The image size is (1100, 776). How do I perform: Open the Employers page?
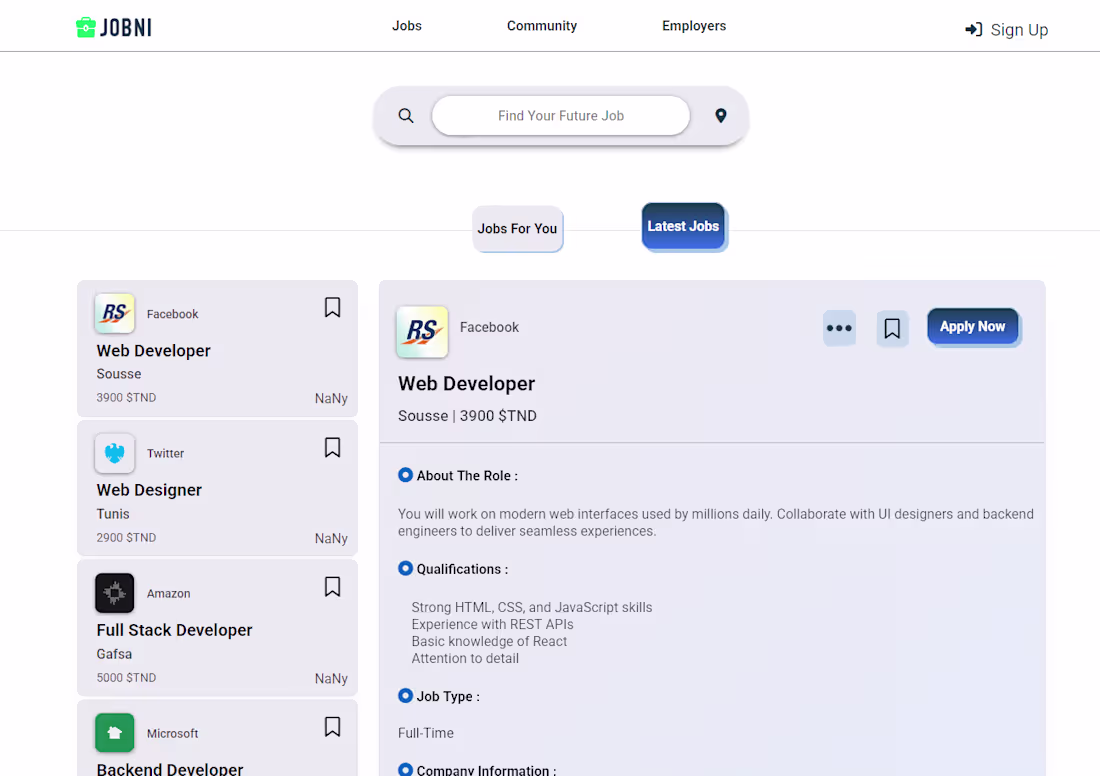[x=694, y=25]
